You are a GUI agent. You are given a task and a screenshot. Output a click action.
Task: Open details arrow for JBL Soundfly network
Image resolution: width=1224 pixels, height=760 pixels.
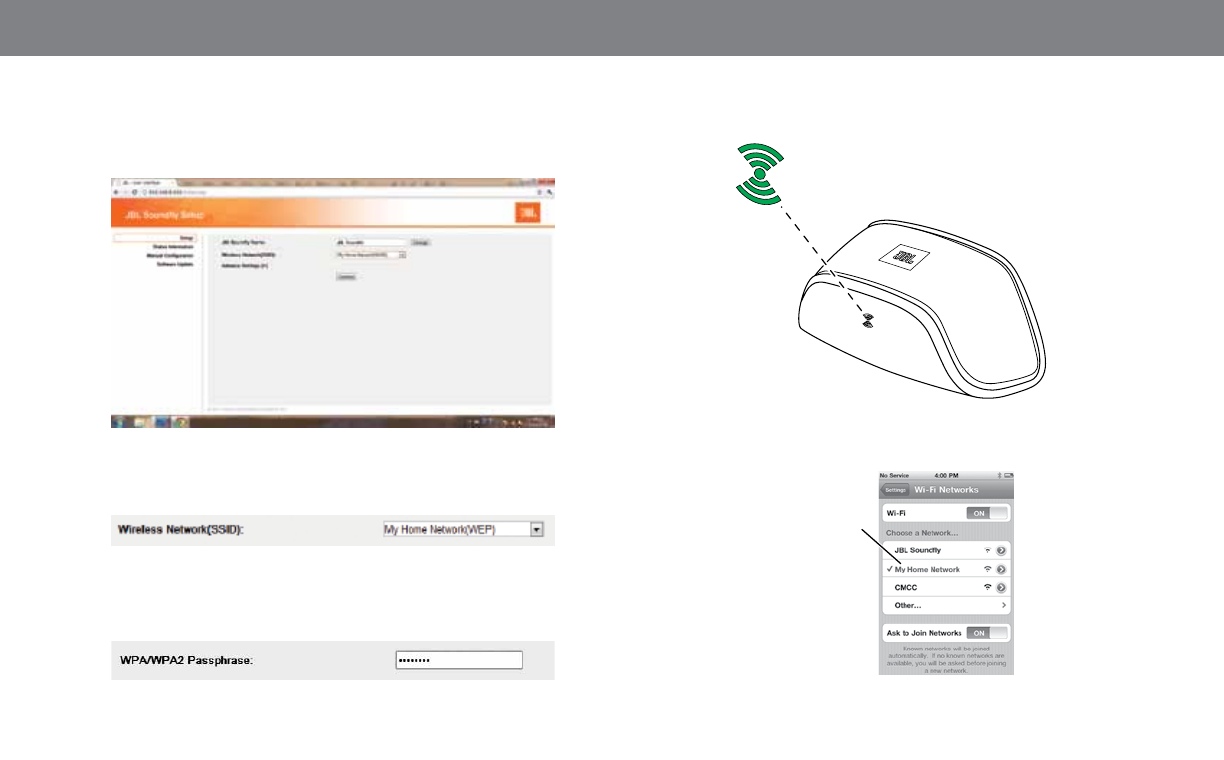click(1001, 551)
